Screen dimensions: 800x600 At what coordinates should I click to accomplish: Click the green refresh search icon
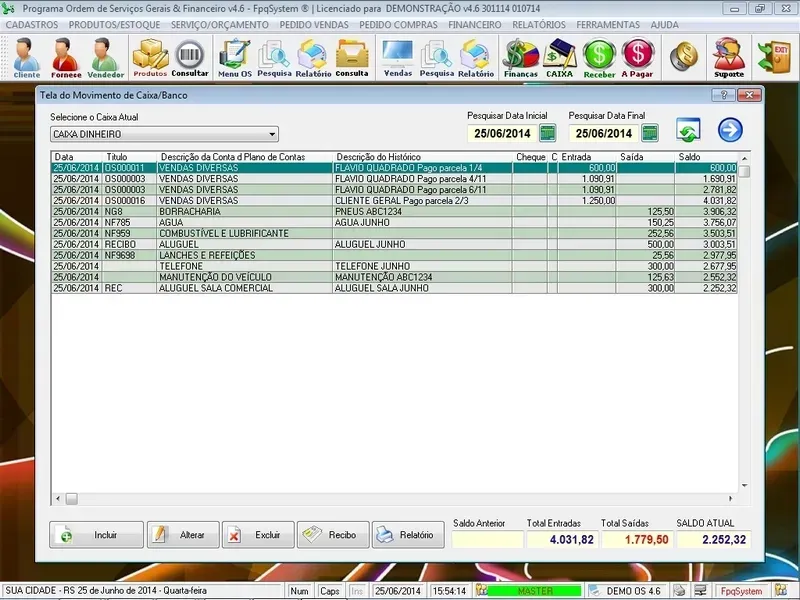point(687,130)
